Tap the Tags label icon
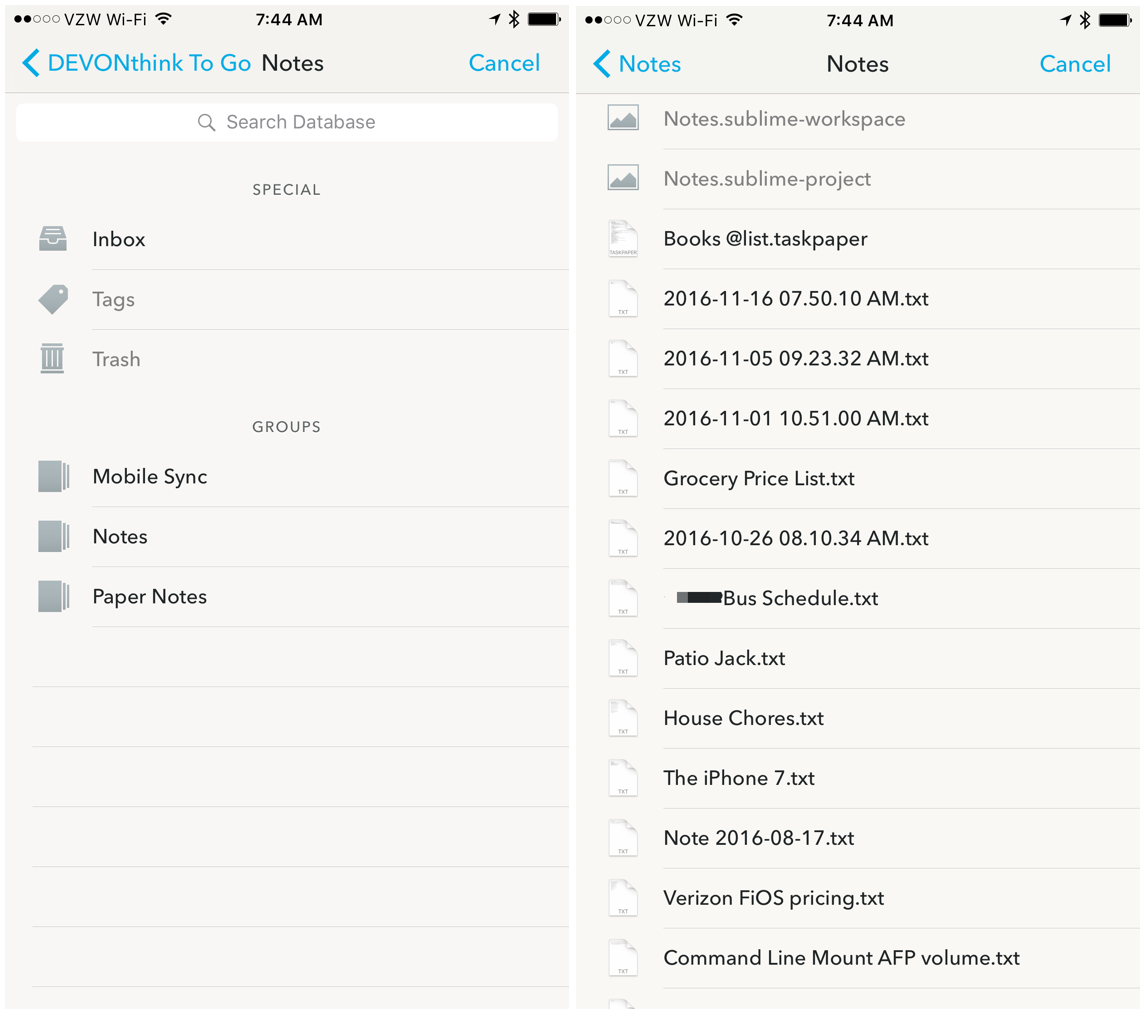Viewport: 1144px width, 1014px height. coord(53,299)
